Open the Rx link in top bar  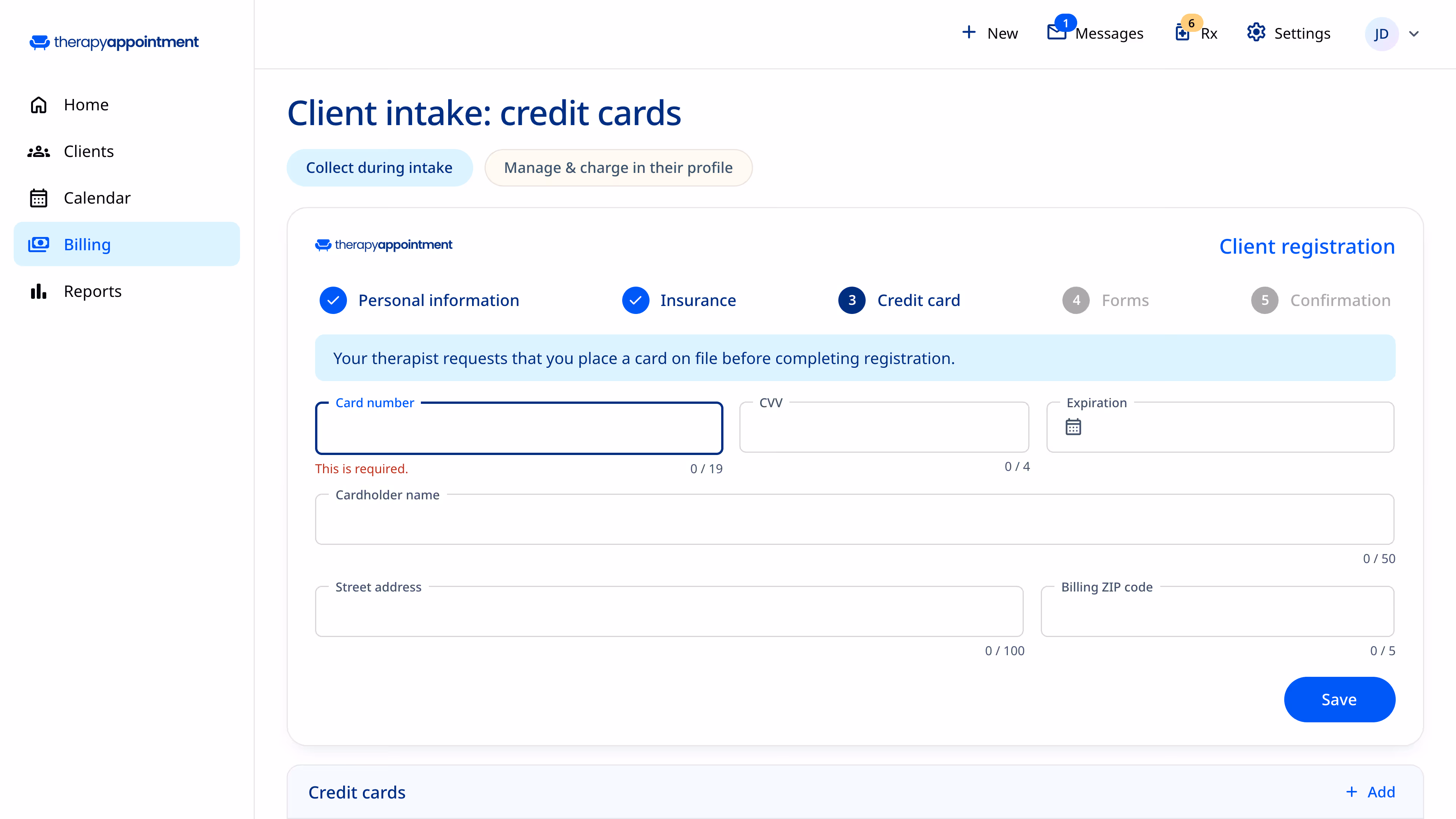point(1208,33)
